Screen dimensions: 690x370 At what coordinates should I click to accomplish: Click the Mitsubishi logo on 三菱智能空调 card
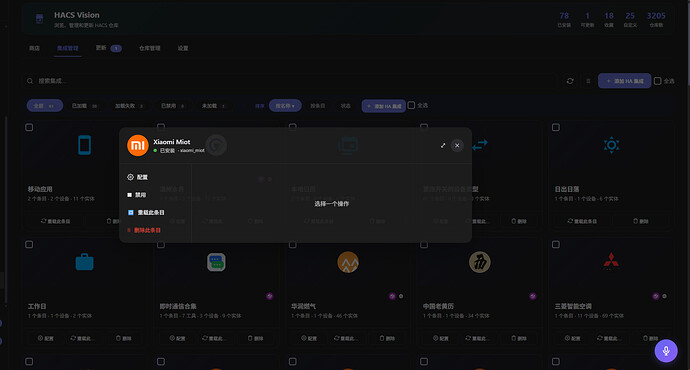(611, 261)
